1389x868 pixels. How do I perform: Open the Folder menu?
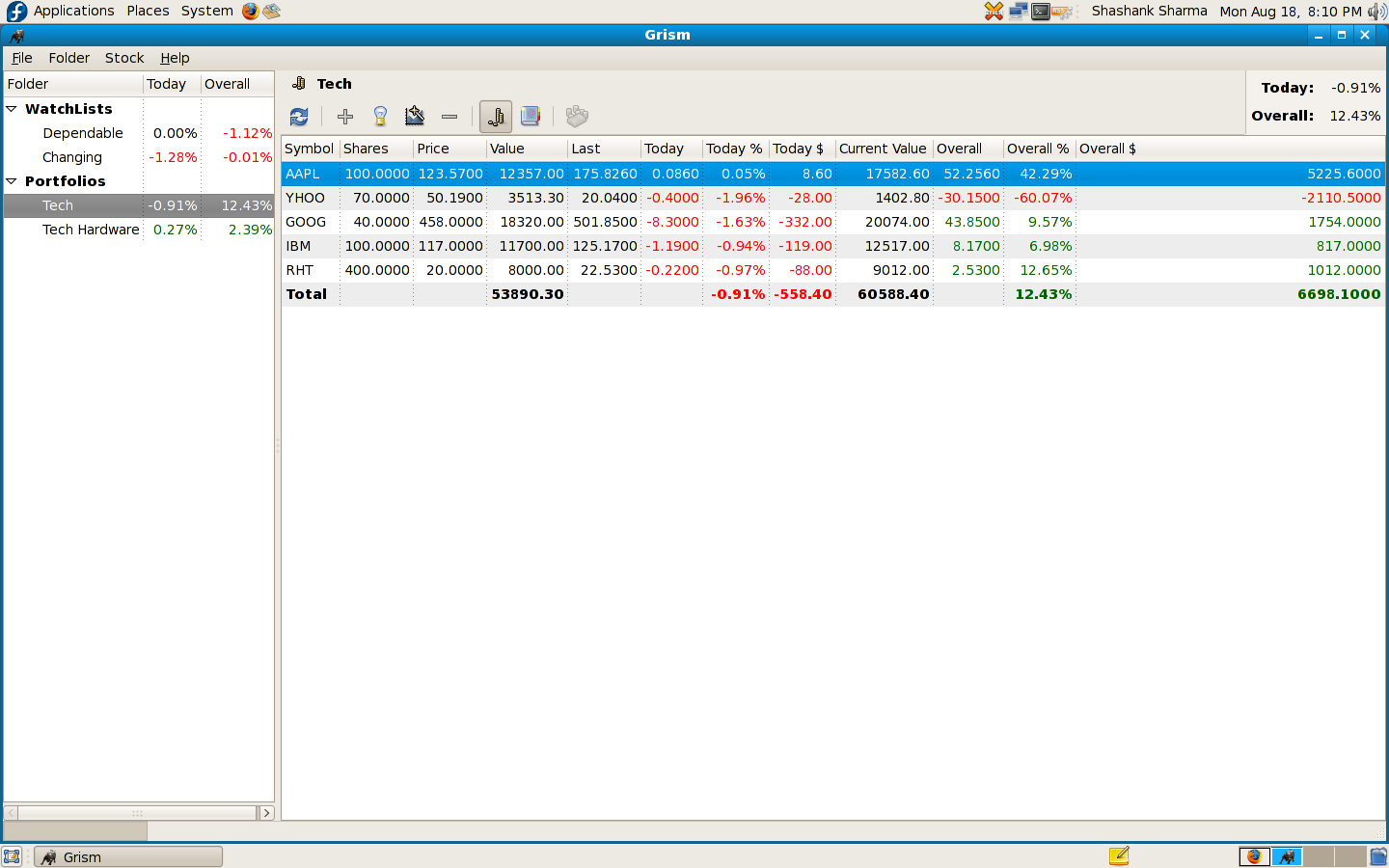[69, 58]
